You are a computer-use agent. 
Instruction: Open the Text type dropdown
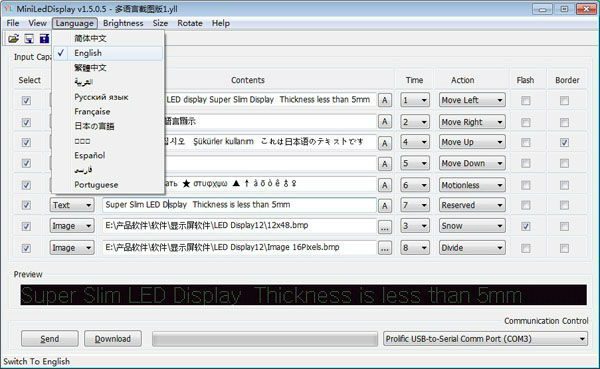click(x=72, y=205)
